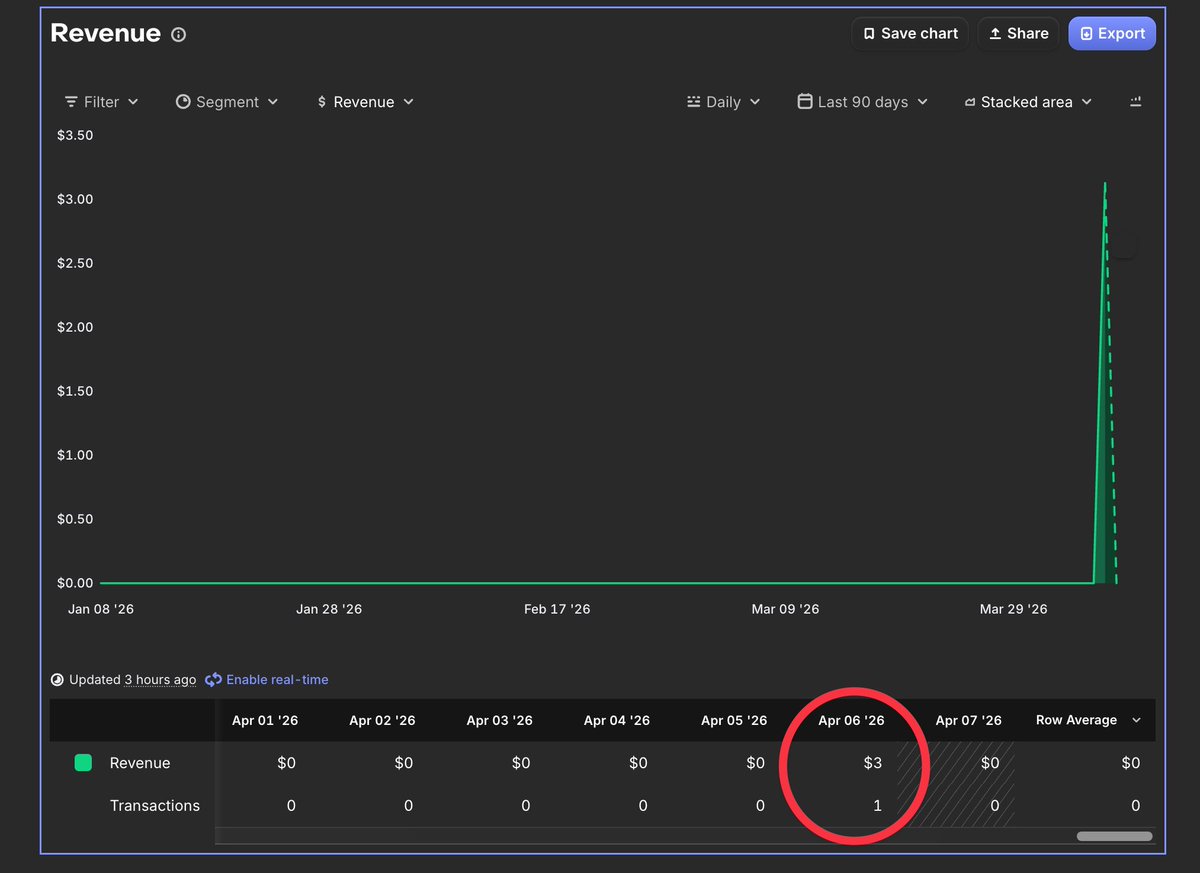The image size is (1200, 873).
Task: Click the Enable real-time link
Action: tap(277, 680)
